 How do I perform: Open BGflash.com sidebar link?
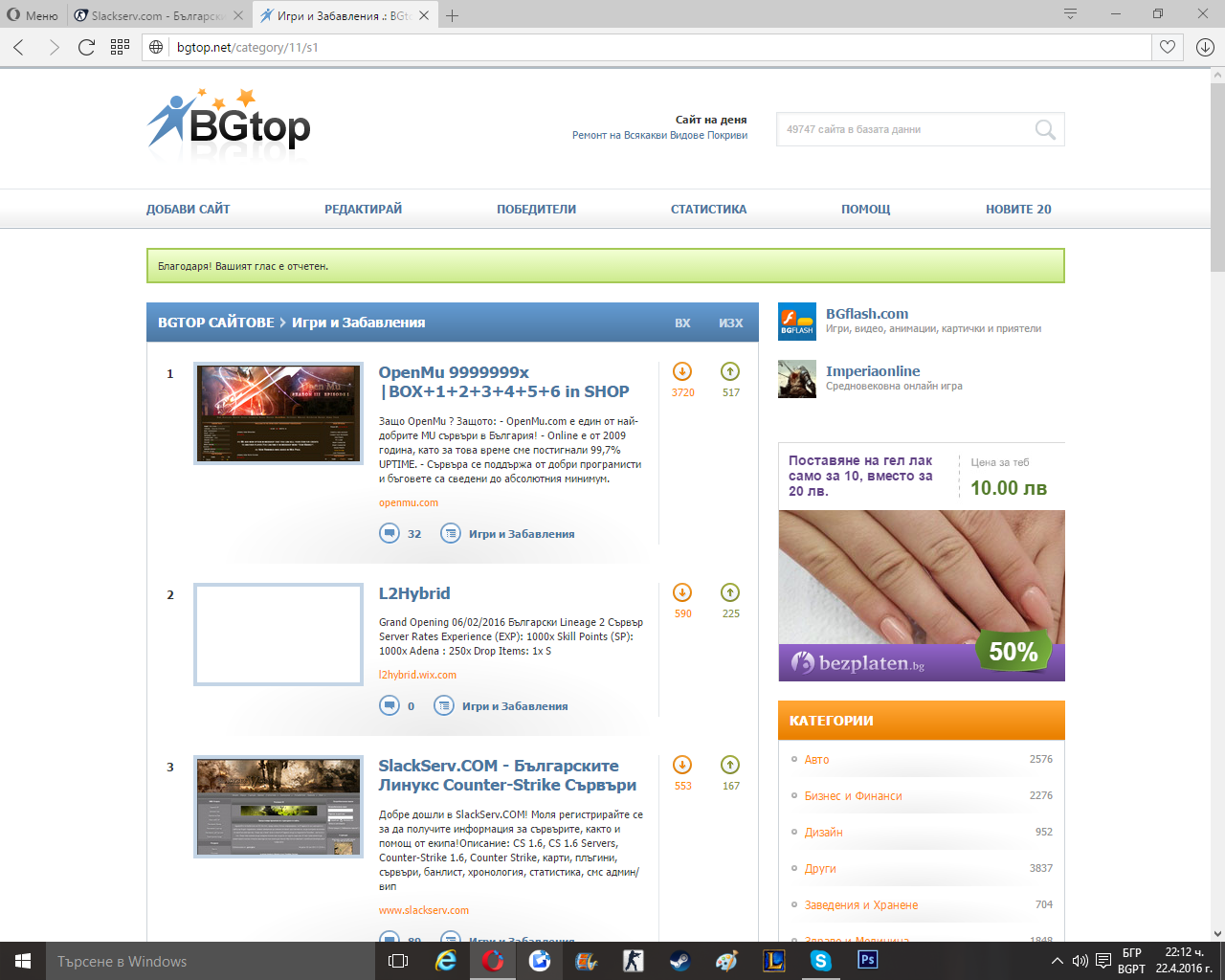pyautogui.click(x=867, y=314)
